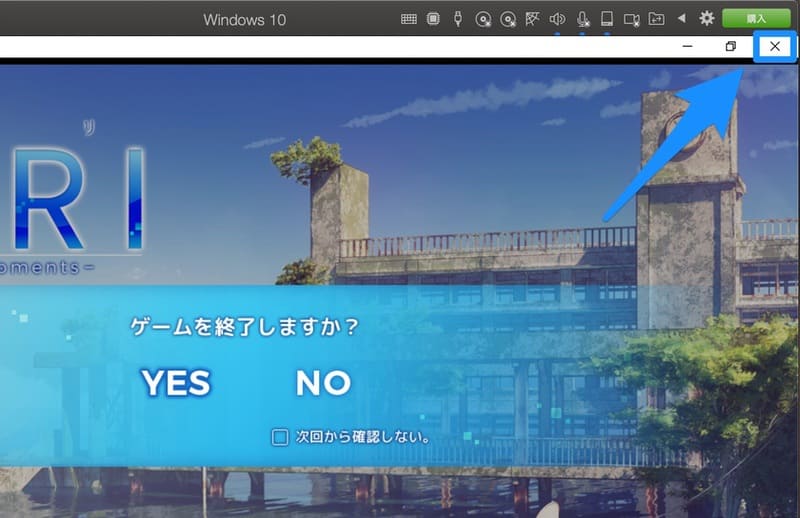Close the game window with X

pos(774,47)
